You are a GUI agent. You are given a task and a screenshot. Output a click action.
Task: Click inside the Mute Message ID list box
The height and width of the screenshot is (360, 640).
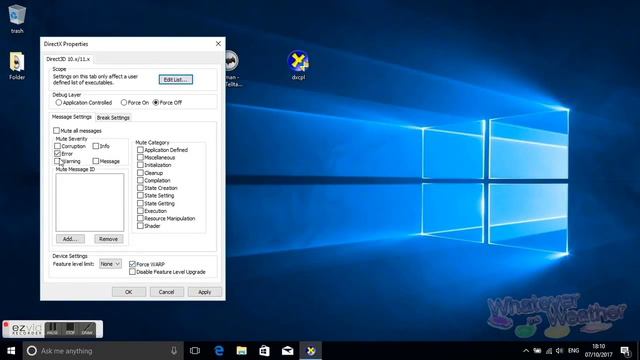tap(90, 202)
